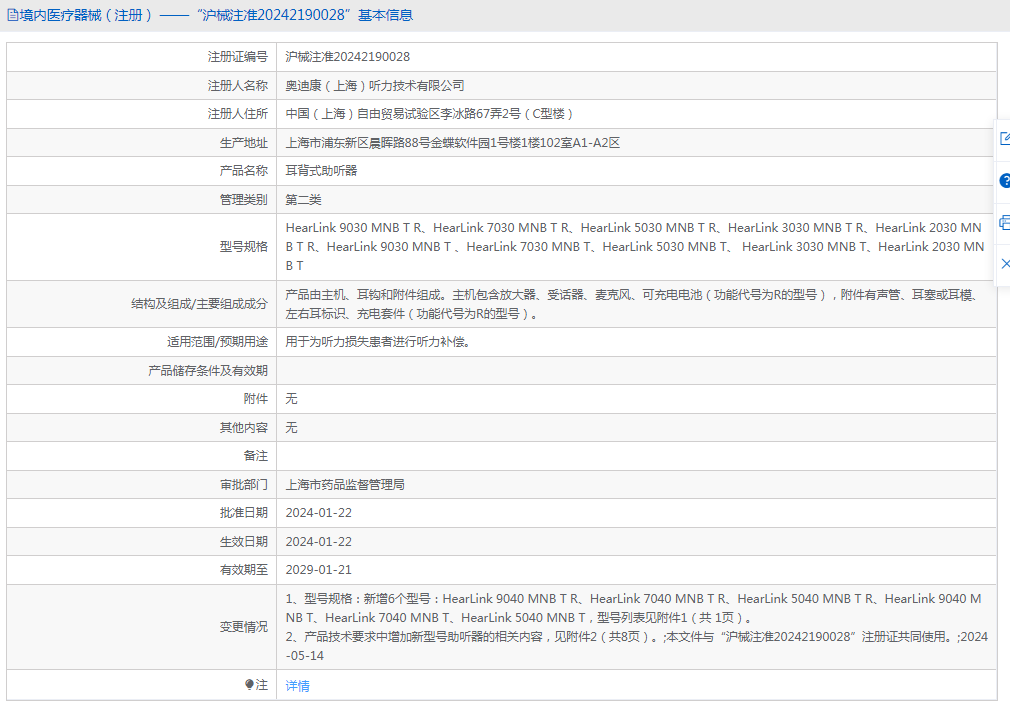Click the 生效日期 label
The height and width of the screenshot is (709, 1010).
click(243, 542)
